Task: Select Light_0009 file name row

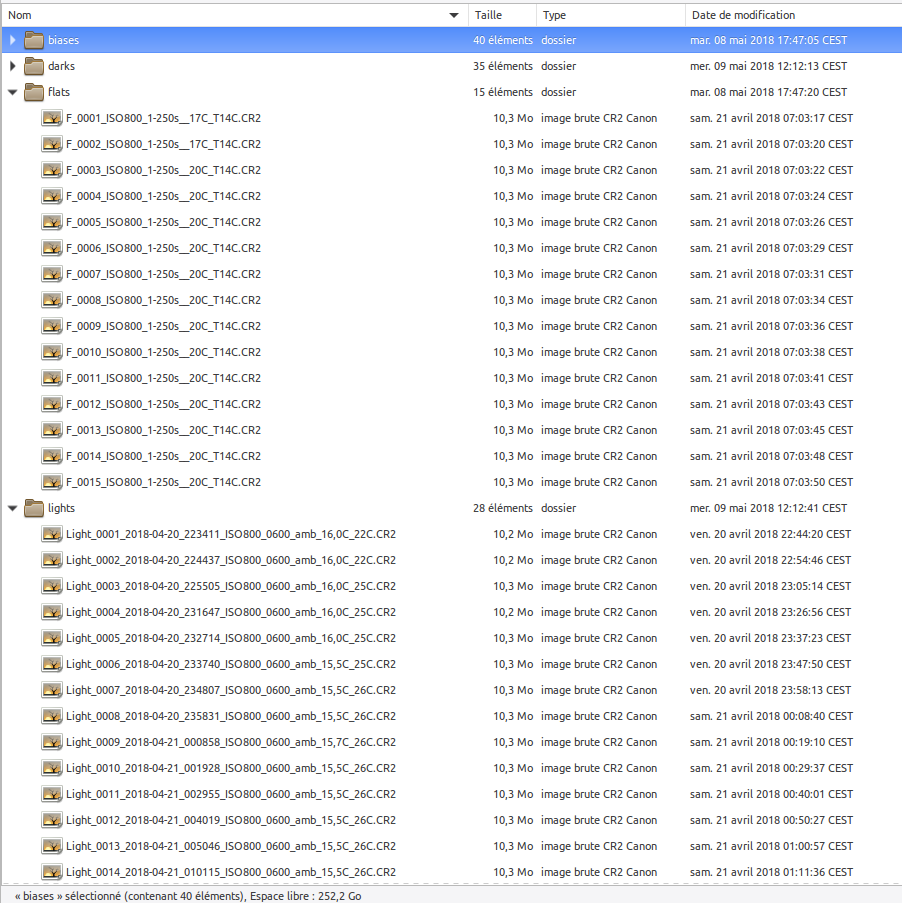Action: pos(230,743)
